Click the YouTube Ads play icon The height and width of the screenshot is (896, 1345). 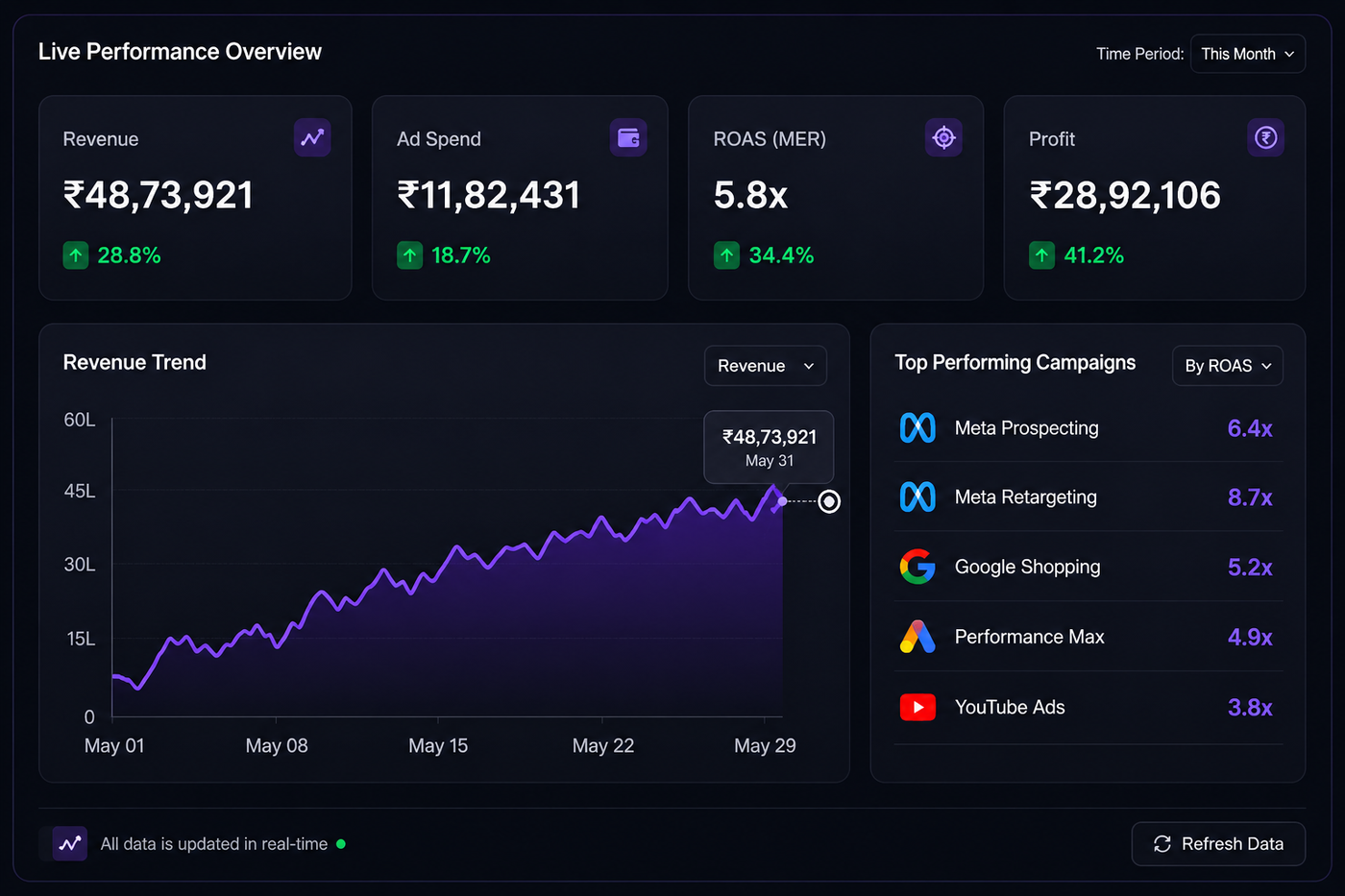point(917,708)
